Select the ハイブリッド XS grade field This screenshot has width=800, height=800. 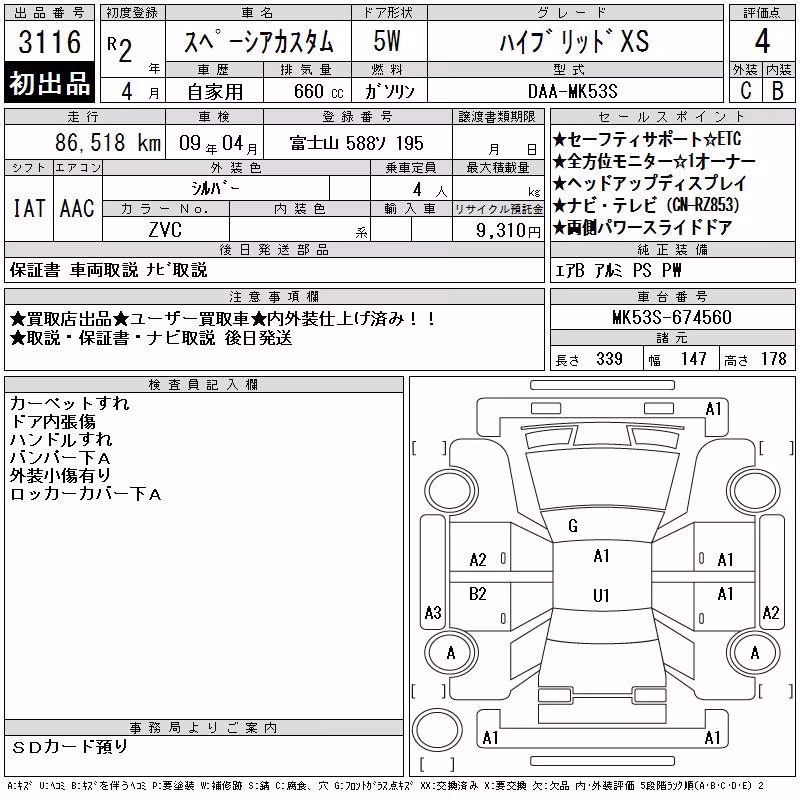click(575, 41)
